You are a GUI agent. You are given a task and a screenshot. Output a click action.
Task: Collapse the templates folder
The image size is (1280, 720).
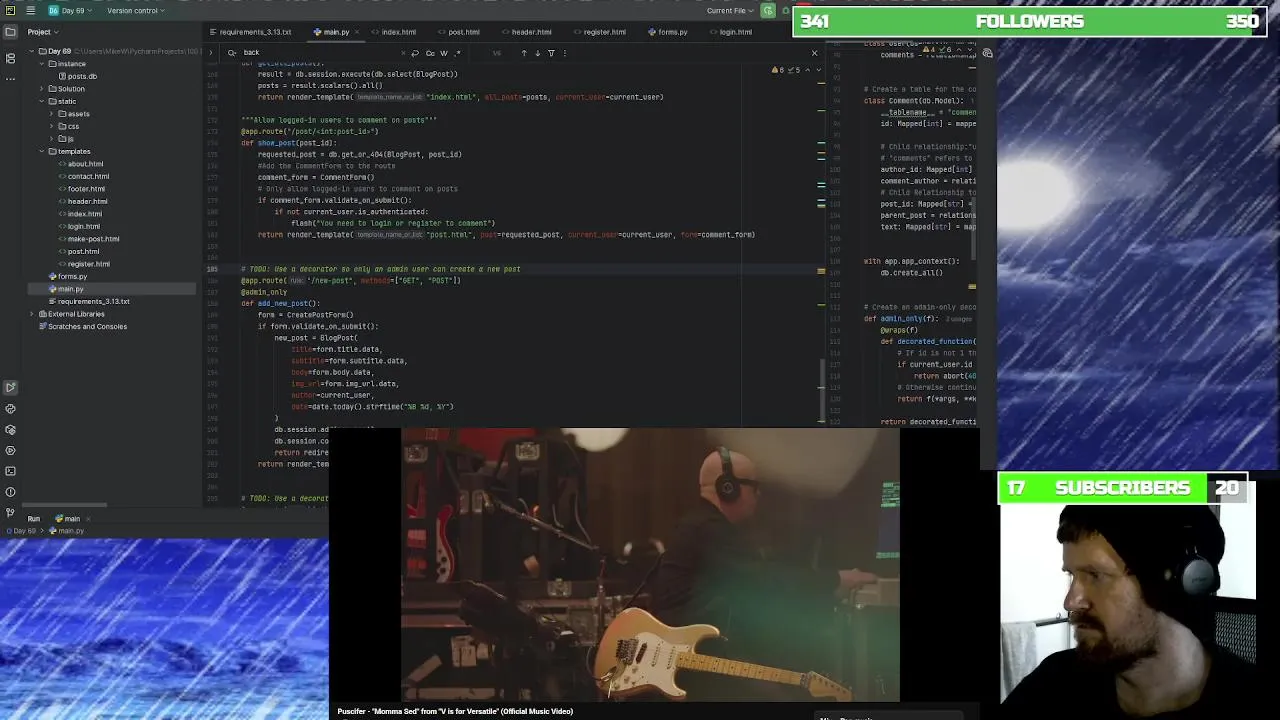point(41,151)
